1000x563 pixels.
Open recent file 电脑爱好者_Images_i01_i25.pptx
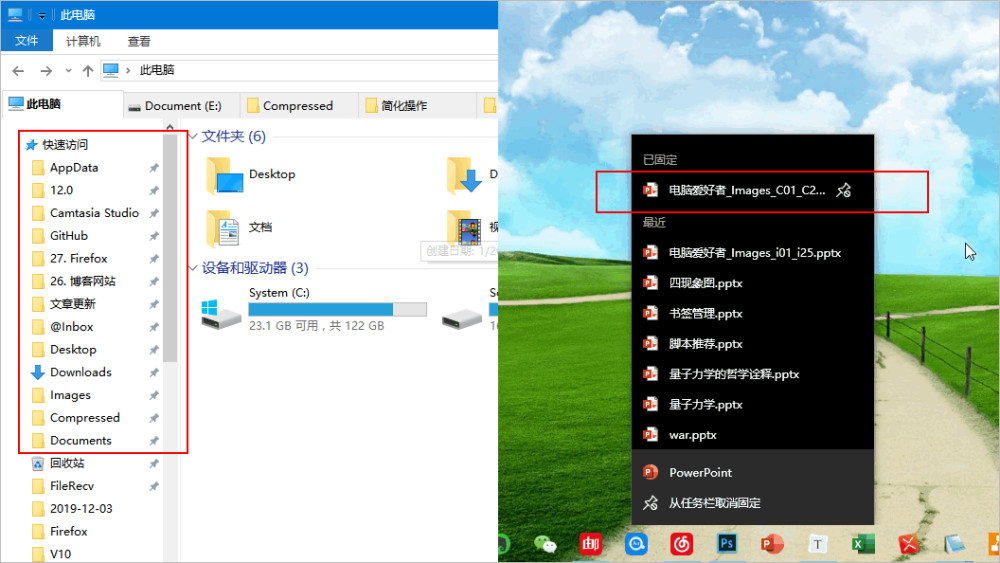click(x=753, y=252)
